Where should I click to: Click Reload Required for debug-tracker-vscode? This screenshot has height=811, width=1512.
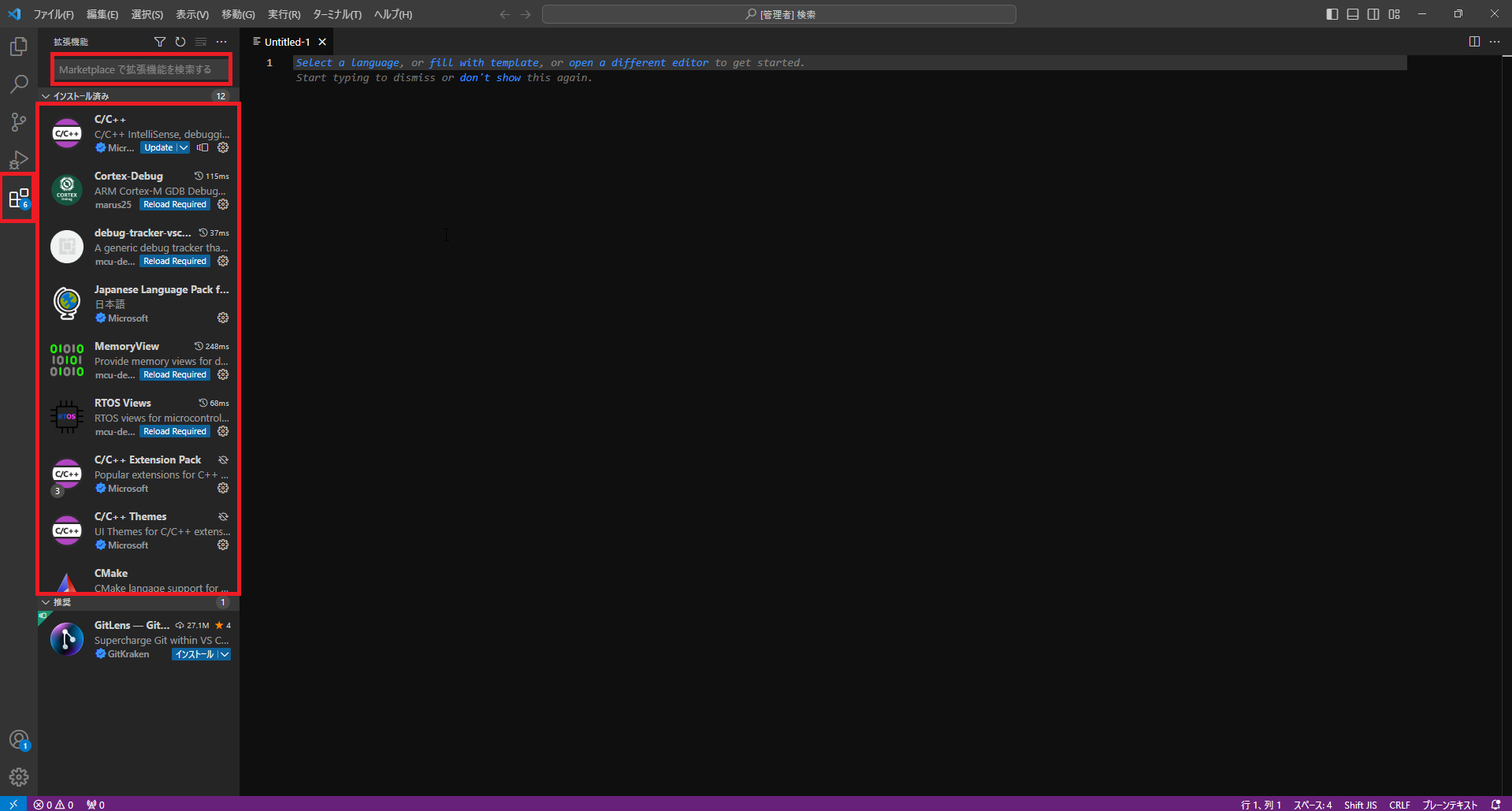tap(175, 261)
